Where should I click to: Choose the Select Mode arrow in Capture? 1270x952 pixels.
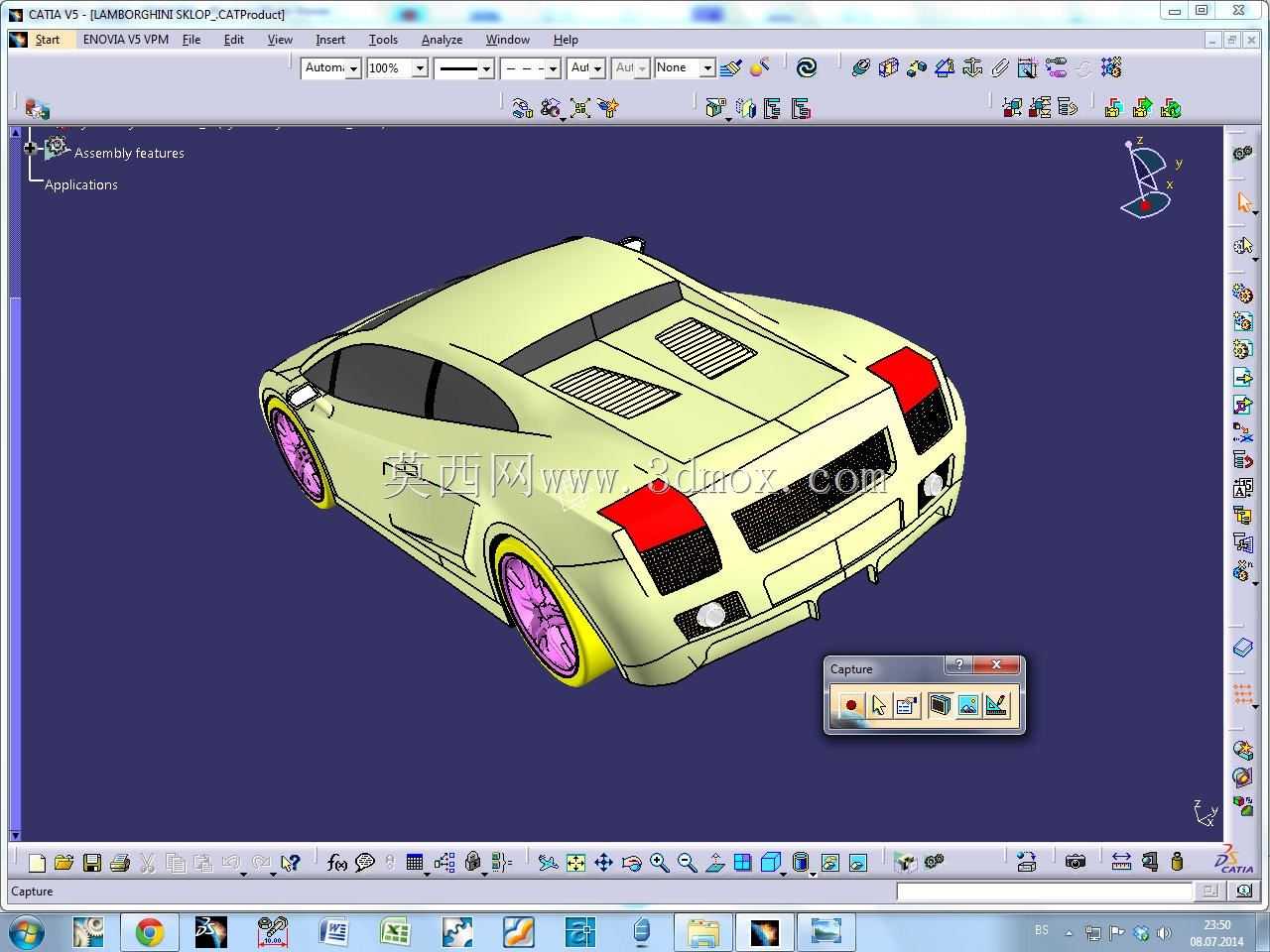pyautogui.click(x=878, y=705)
